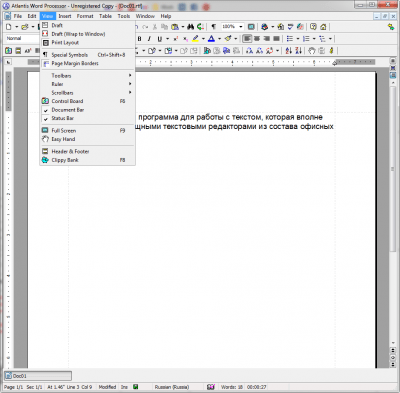
Task: Open dropdown arrow beside font color A
Action: tap(219, 39)
